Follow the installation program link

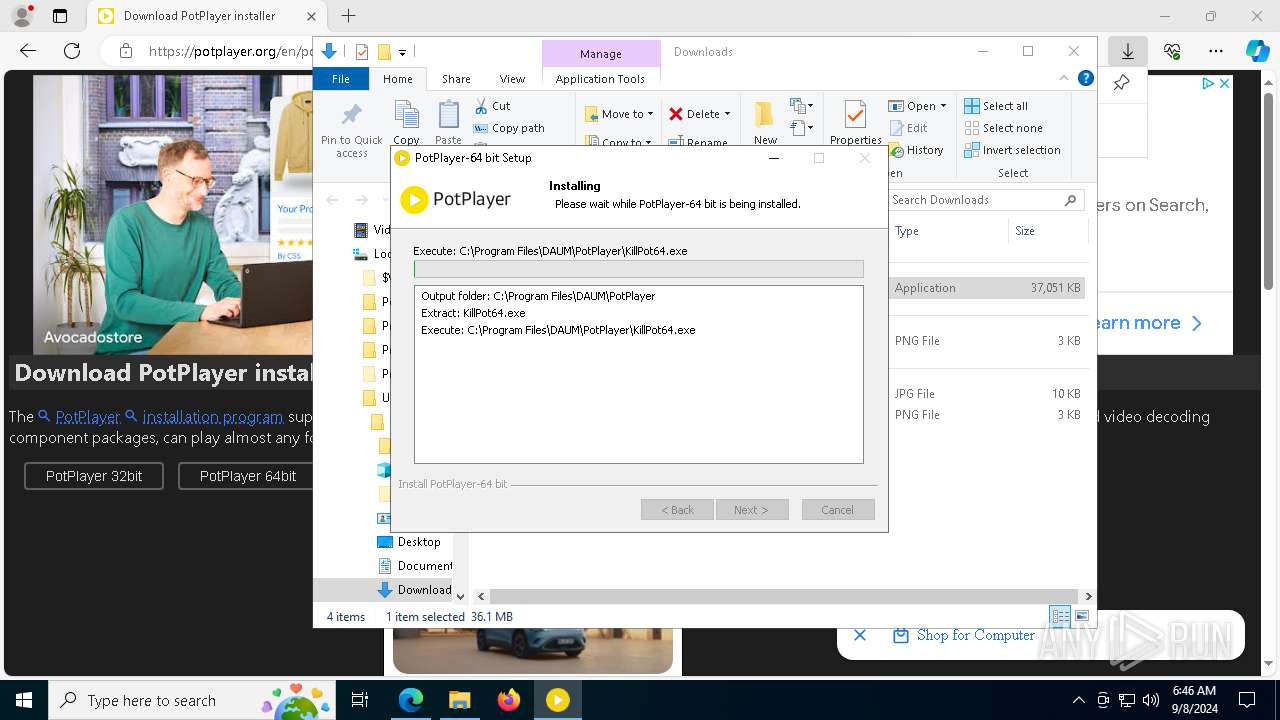213,416
